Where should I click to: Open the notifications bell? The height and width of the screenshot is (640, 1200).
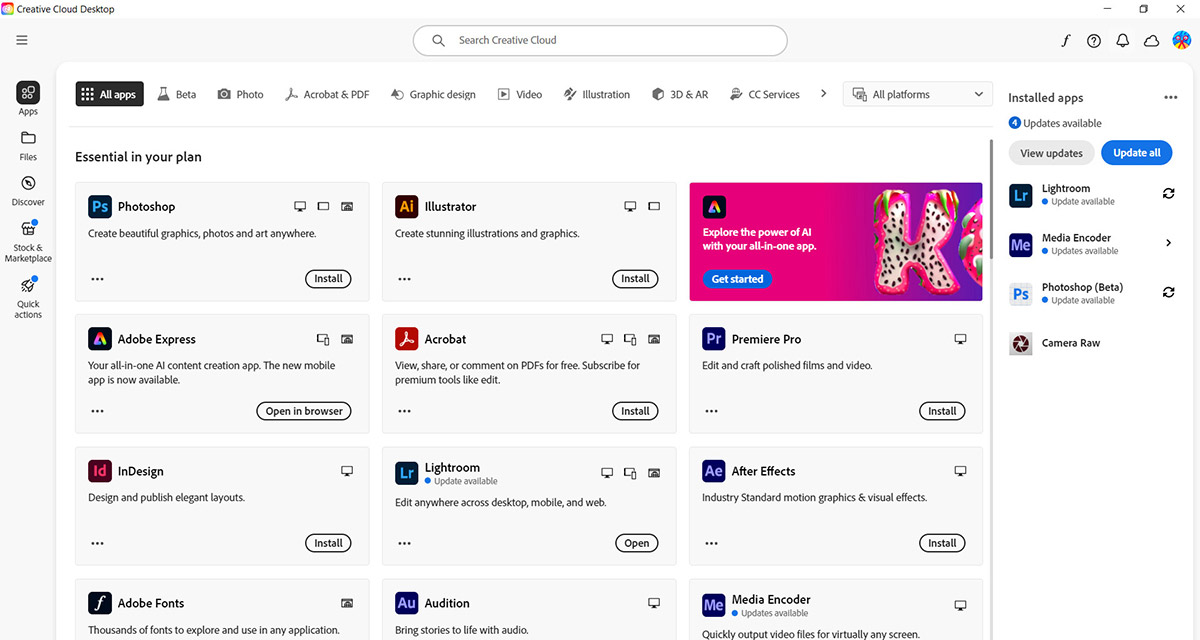1123,41
